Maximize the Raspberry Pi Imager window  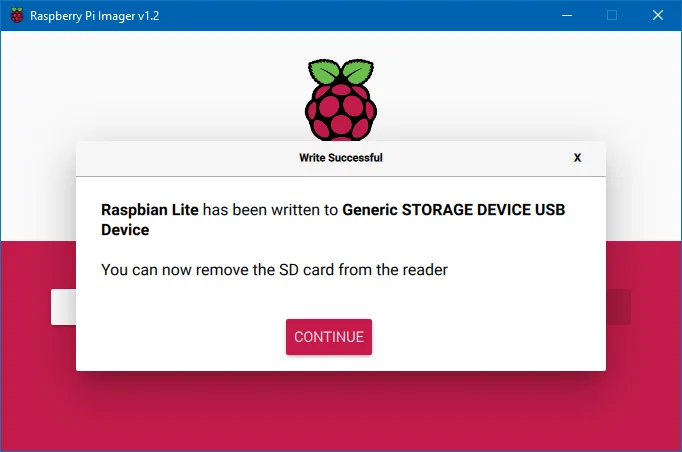pyautogui.click(x=612, y=15)
